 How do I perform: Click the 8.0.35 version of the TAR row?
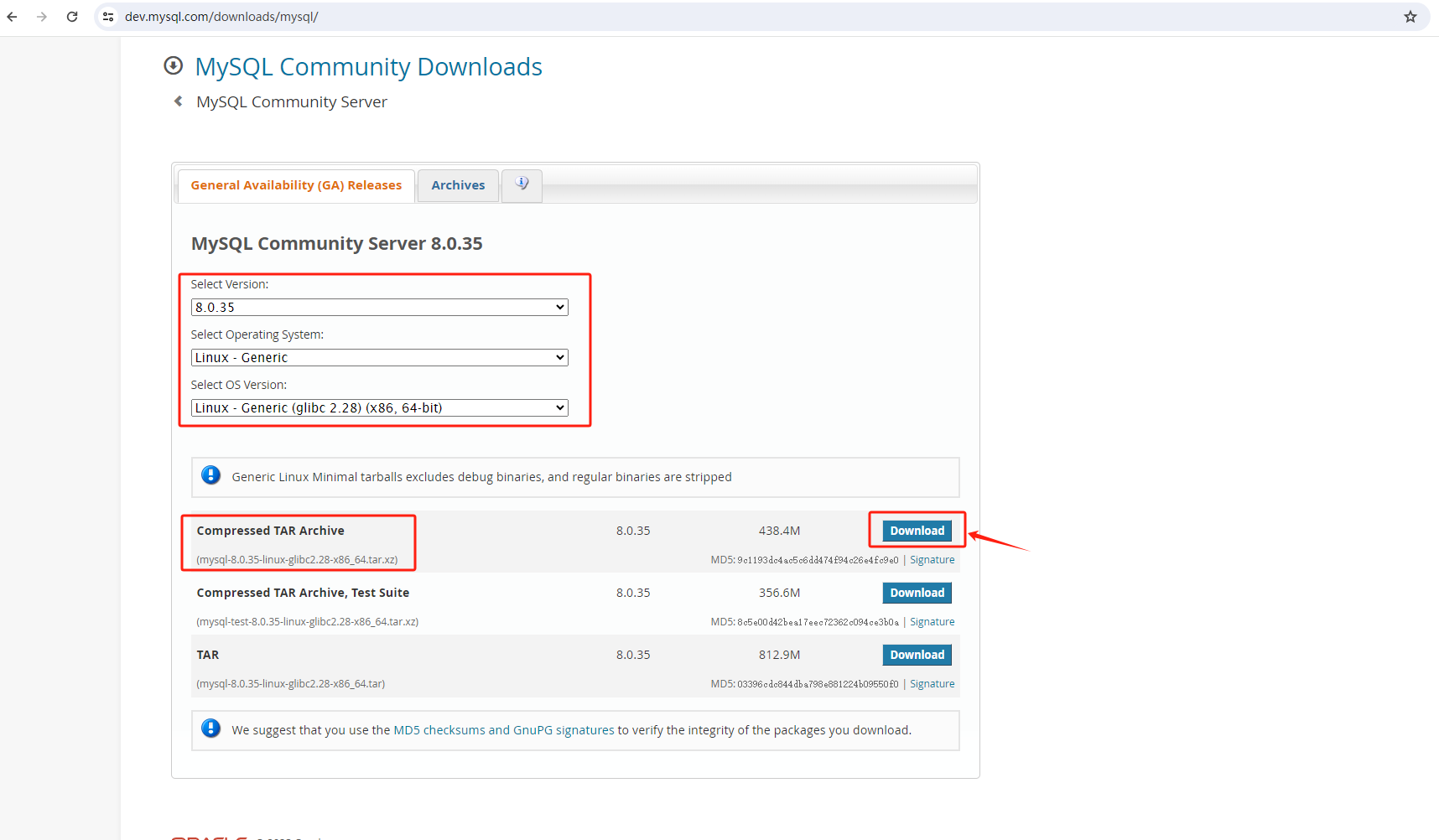pos(633,655)
